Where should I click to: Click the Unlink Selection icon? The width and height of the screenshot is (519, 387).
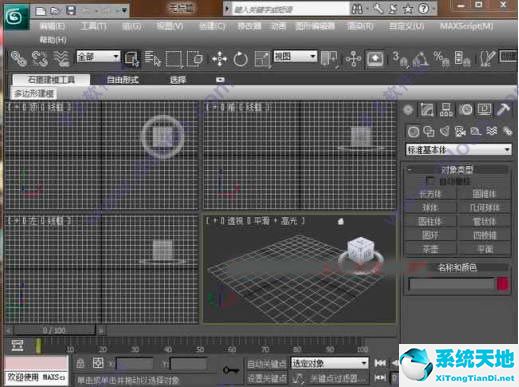(40, 58)
